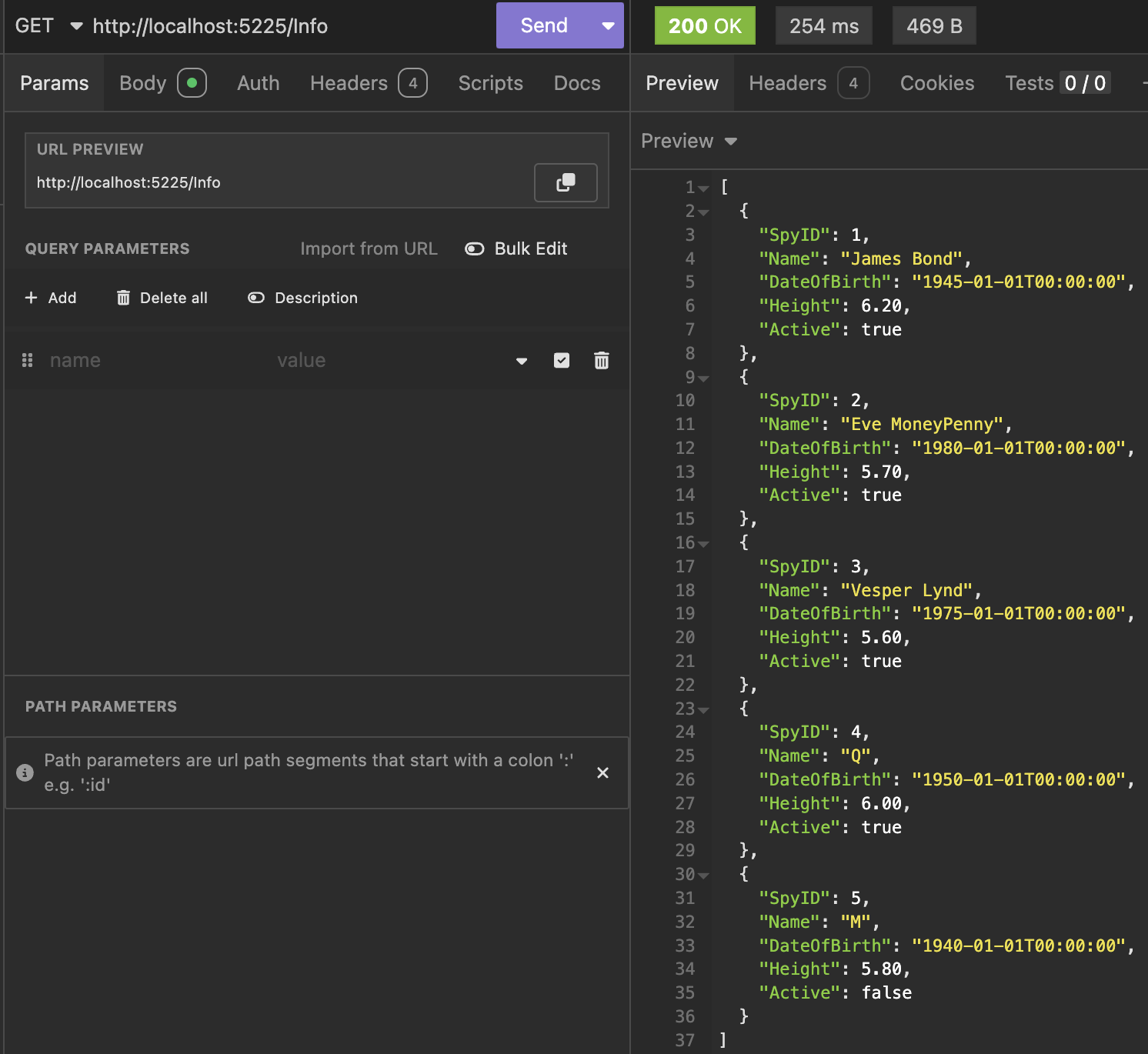This screenshot has height=1054, width=1148.
Task: Click the Delete all trash icon
Action: click(x=124, y=298)
